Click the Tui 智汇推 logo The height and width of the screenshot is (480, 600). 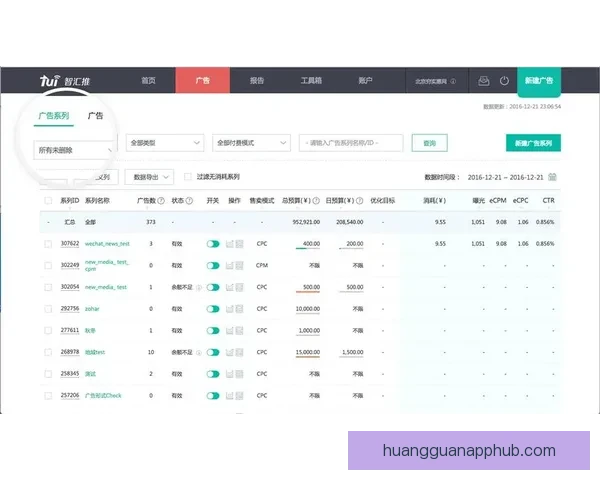(65, 81)
